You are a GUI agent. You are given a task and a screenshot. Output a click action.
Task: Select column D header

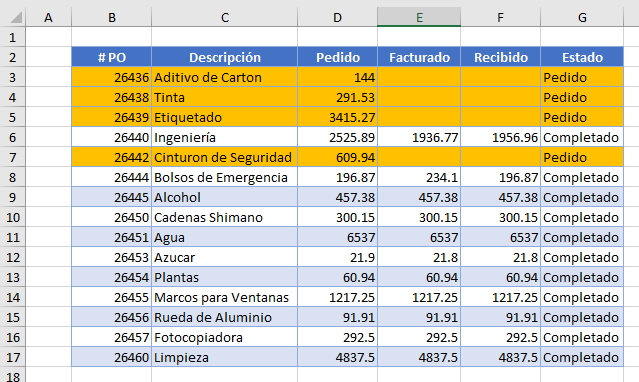point(337,18)
